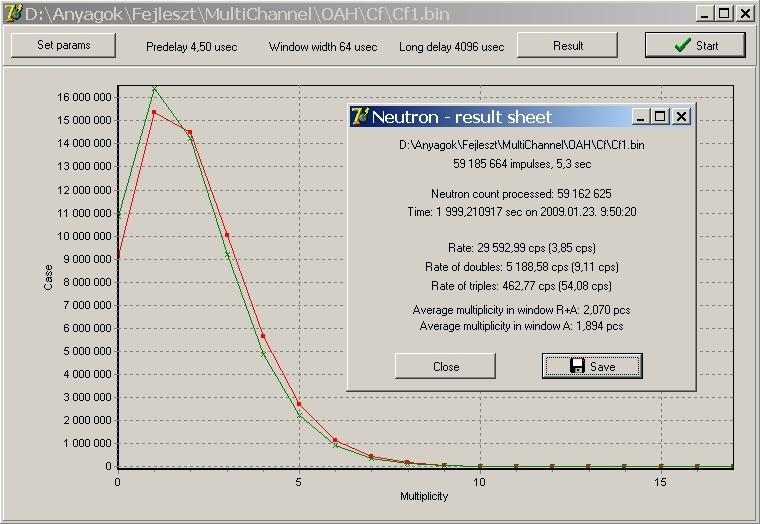The width and height of the screenshot is (760, 524).
Task: Click the Set params button
Action: coord(63,46)
